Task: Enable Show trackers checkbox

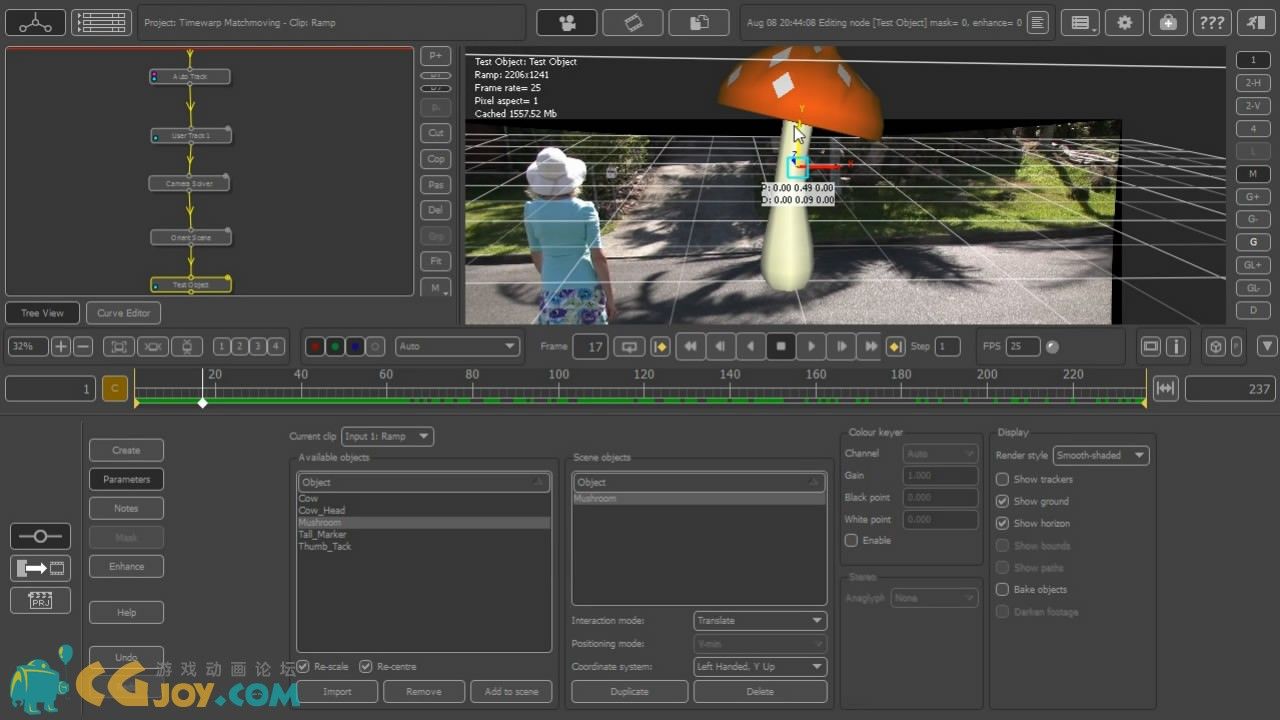Action: point(1002,479)
